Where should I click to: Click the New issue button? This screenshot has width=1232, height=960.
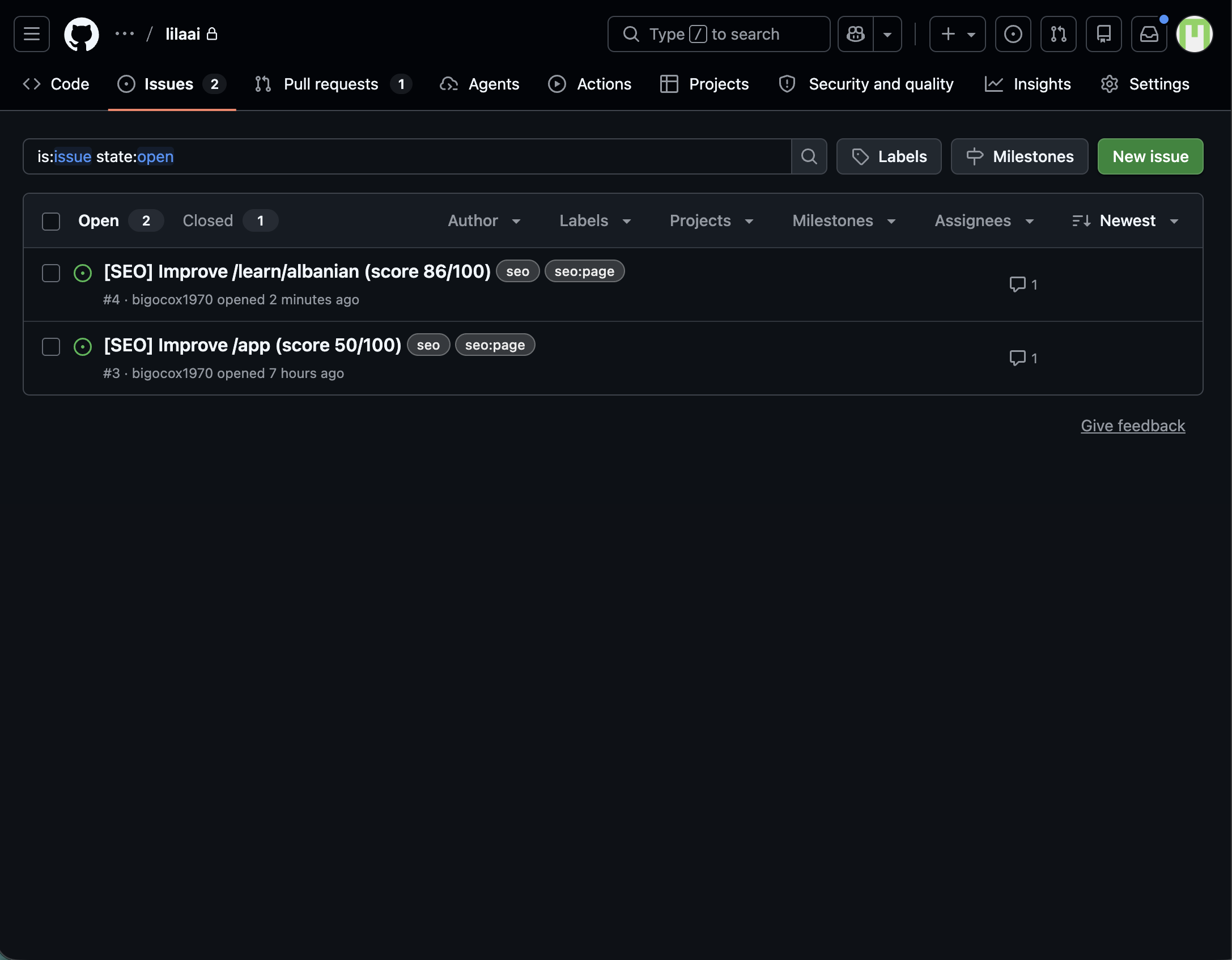coord(1150,156)
